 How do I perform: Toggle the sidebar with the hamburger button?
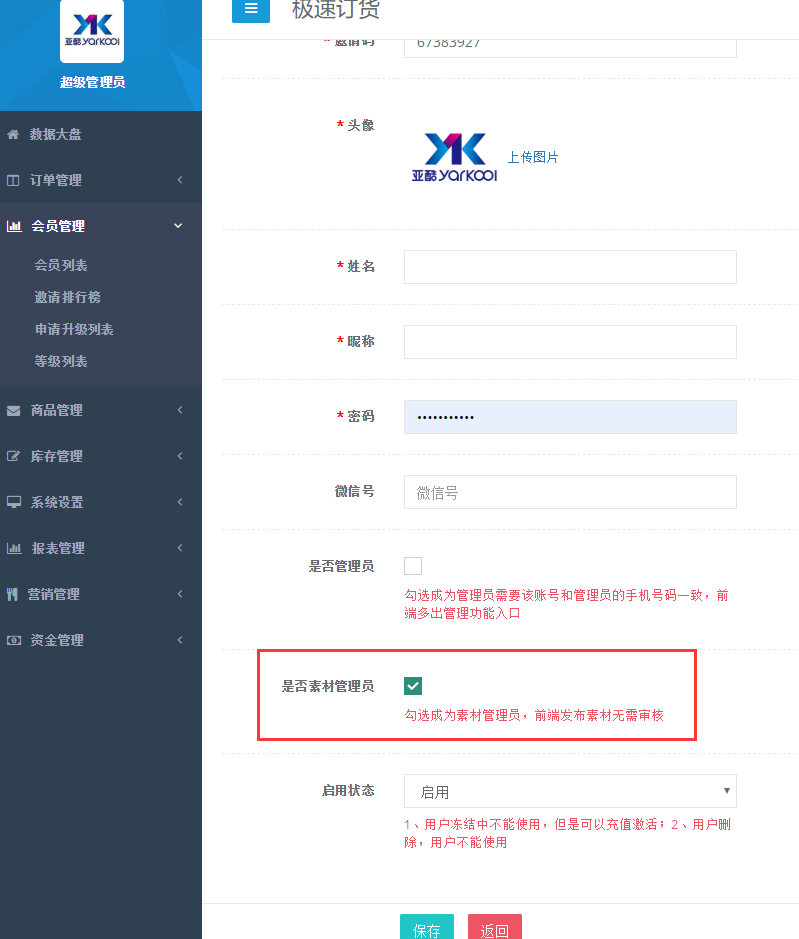pos(251,8)
